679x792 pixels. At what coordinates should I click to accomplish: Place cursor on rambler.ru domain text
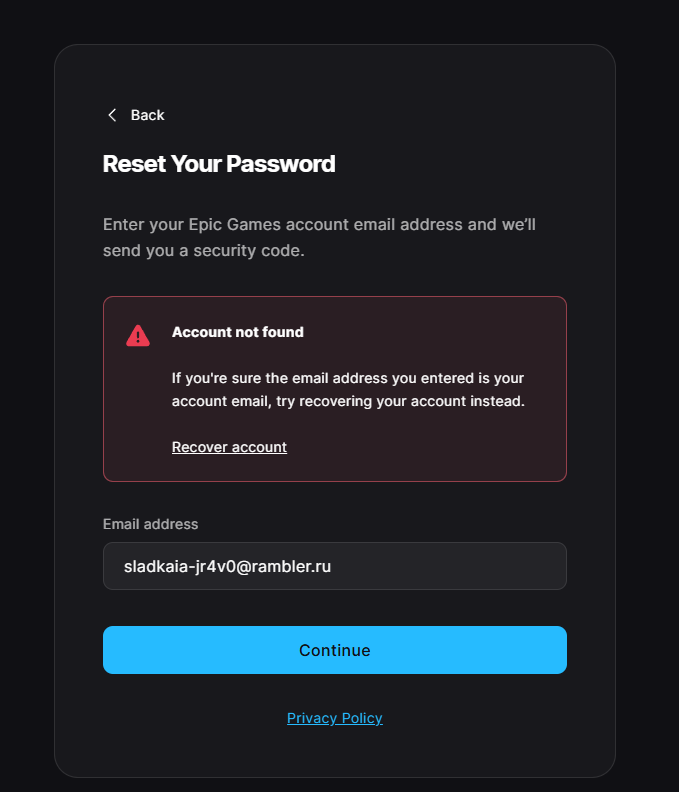(x=291, y=566)
